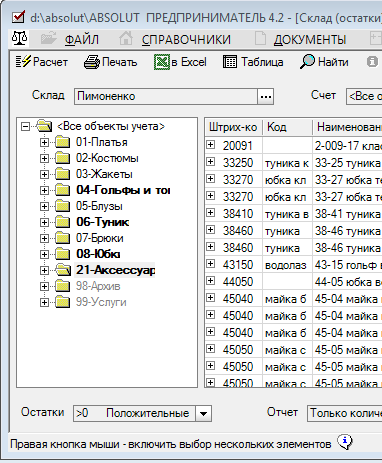This screenshot has width=382, height=463.
Task: Click the Счет field showing Все
Action: point(364,97)
